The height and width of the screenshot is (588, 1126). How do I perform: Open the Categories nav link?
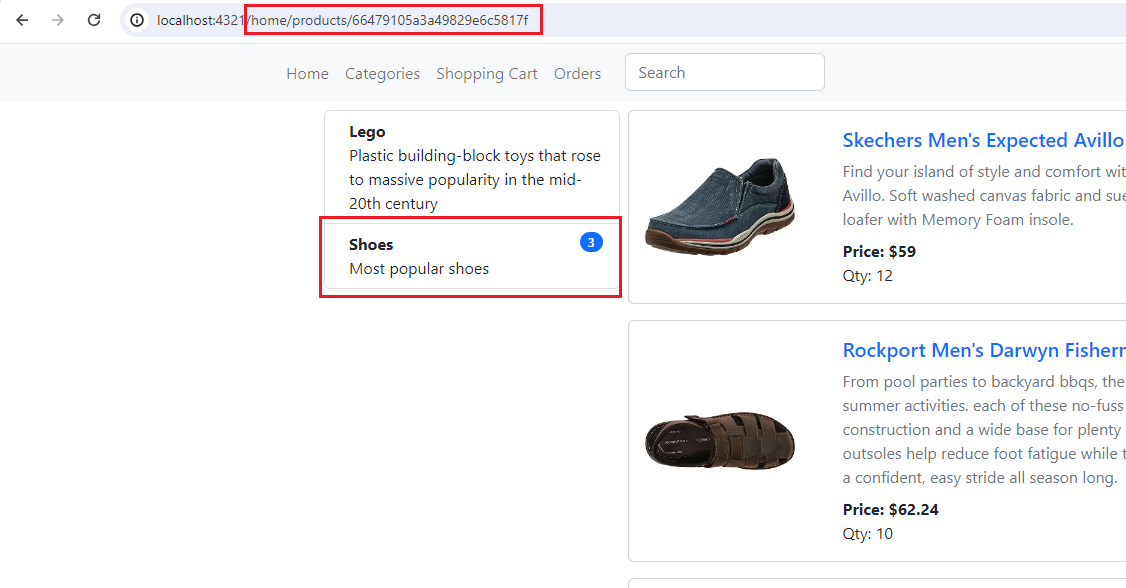[x=382, y=73]
